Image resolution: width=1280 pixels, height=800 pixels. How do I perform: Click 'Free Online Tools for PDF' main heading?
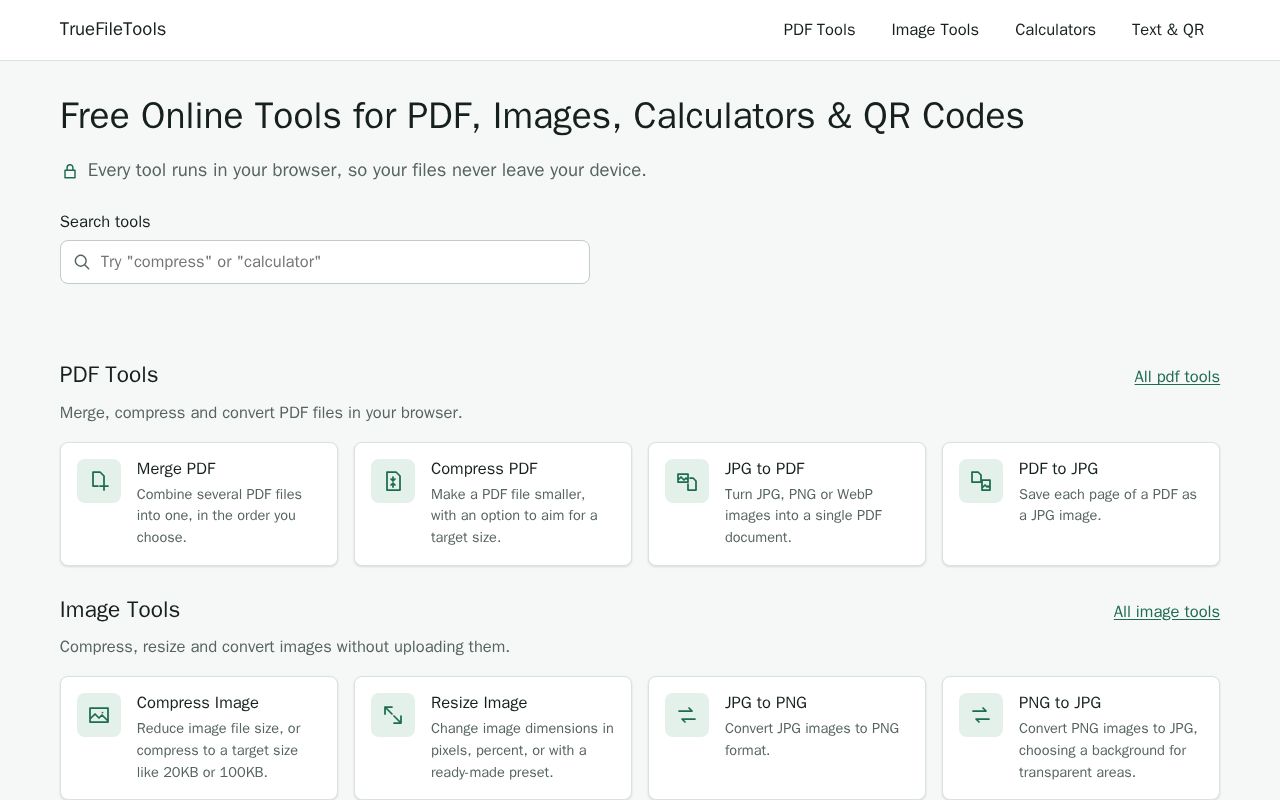click(542, 116)
